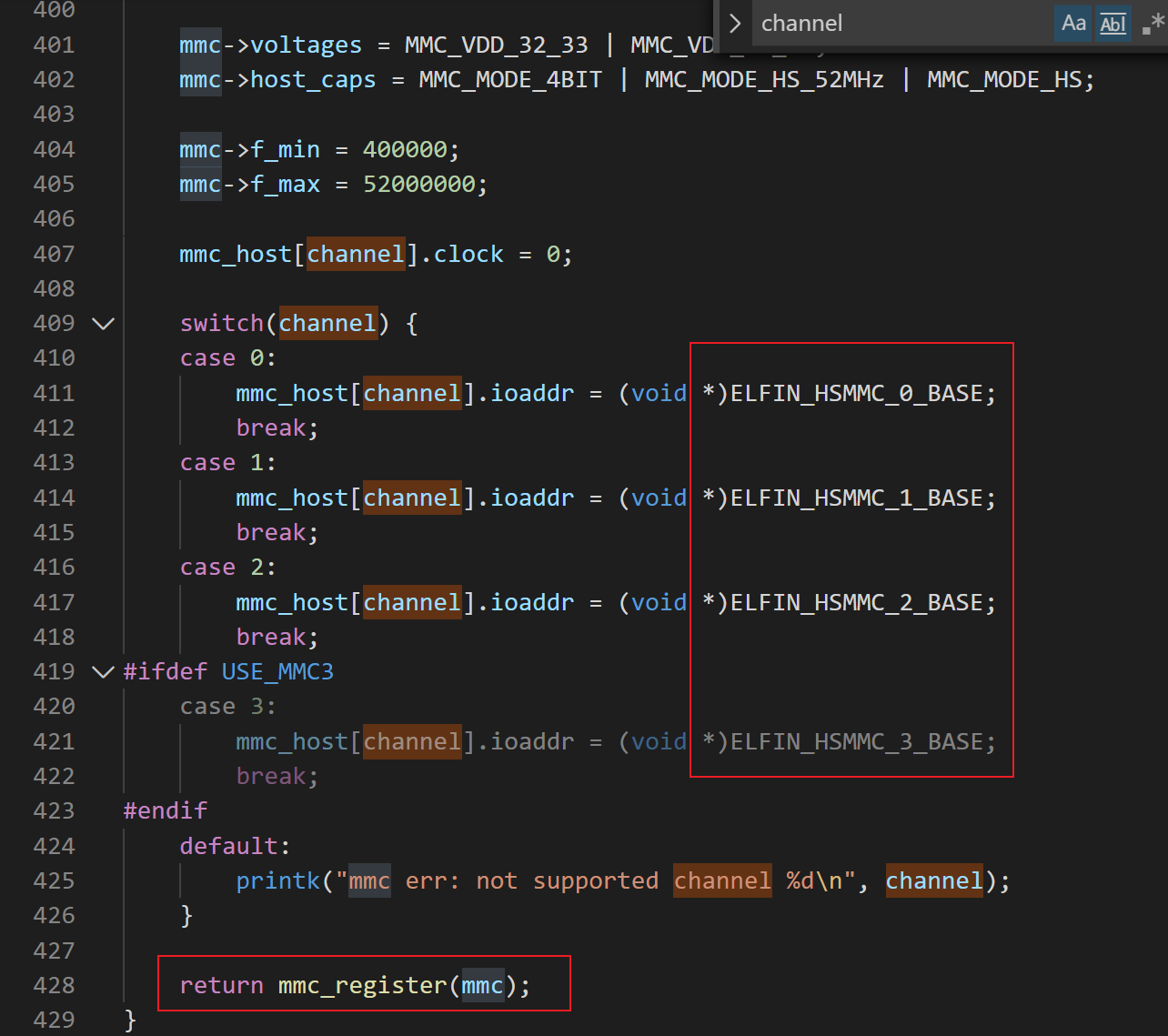1168x1036 pixels.
Task: Click line number 408 in the gutter
Action: 54,289
